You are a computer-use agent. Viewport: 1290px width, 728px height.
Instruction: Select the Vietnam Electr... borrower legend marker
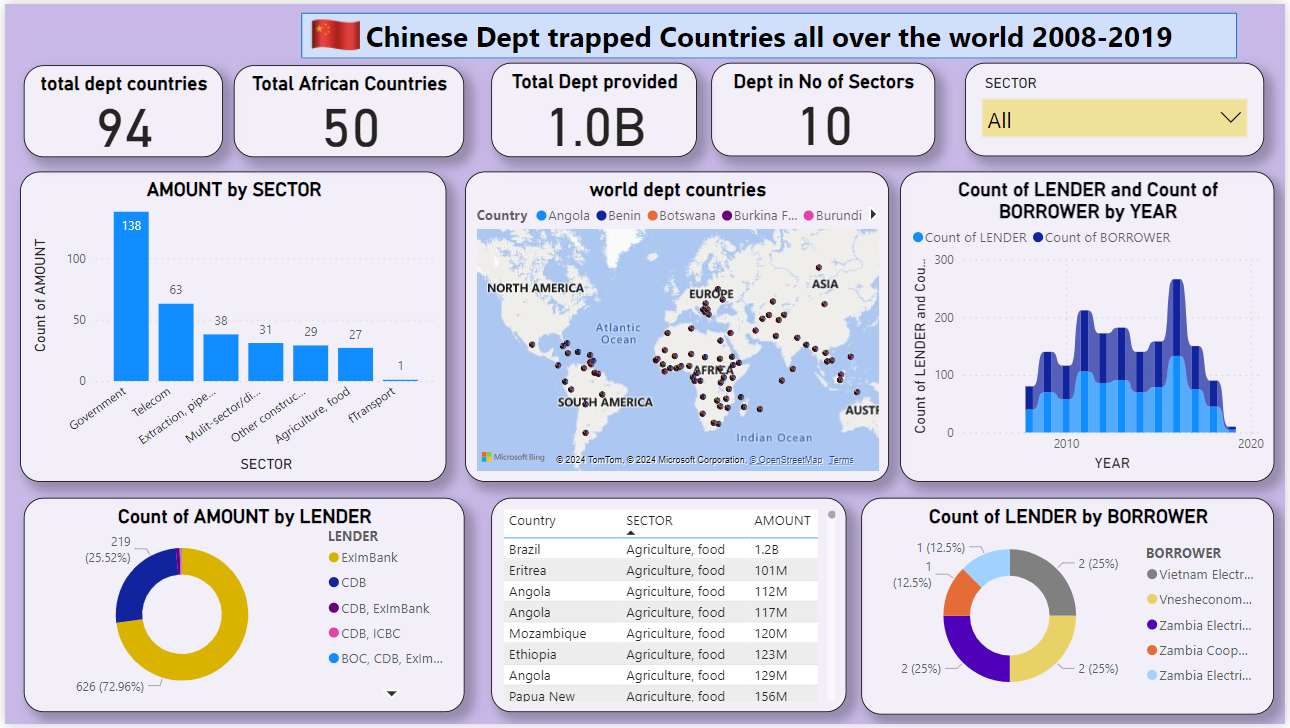click(1152, 575)
